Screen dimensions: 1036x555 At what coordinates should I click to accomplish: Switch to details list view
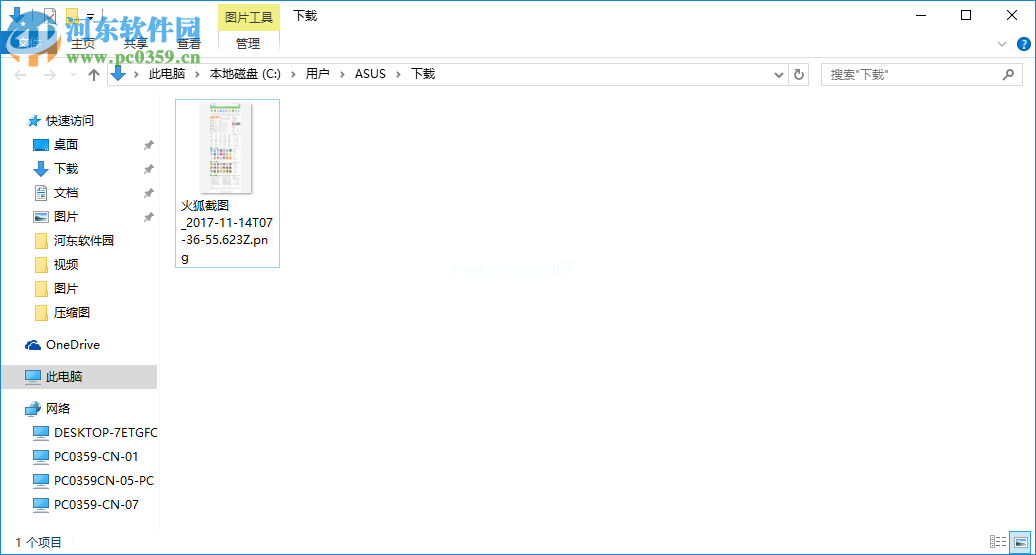pos(997,542)
